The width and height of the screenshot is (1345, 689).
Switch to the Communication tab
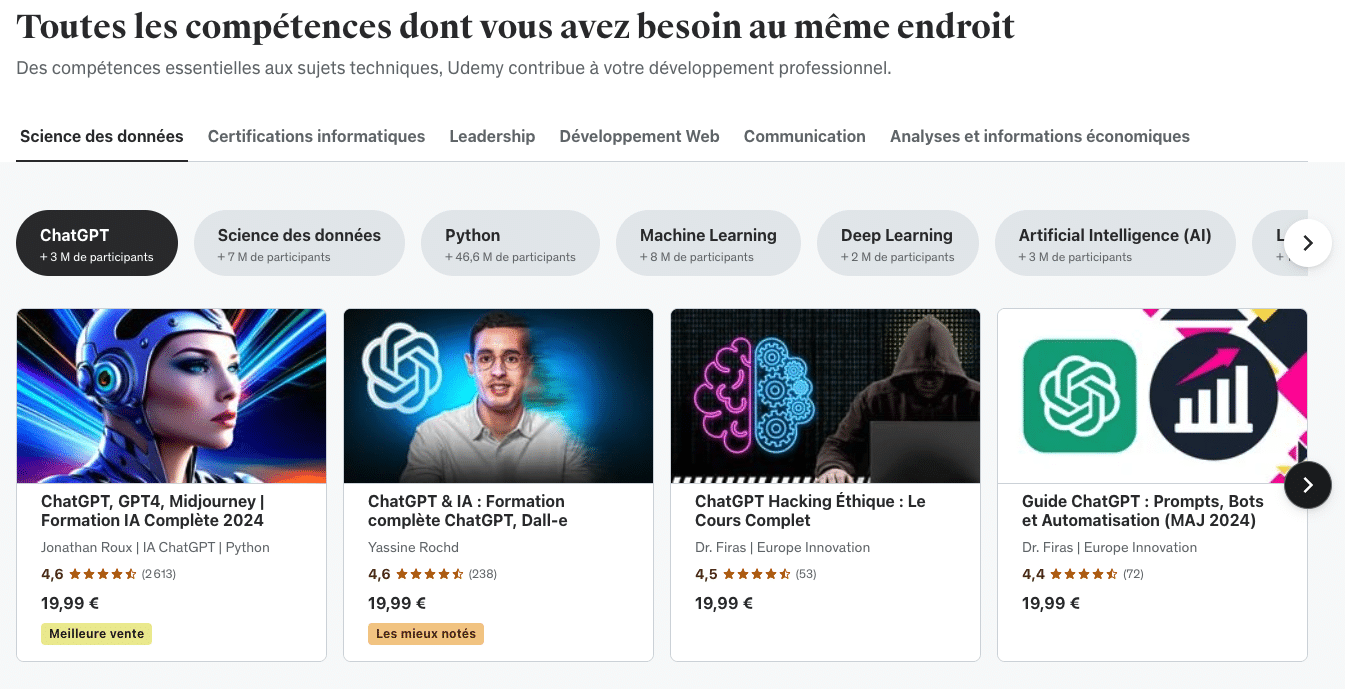804,136
